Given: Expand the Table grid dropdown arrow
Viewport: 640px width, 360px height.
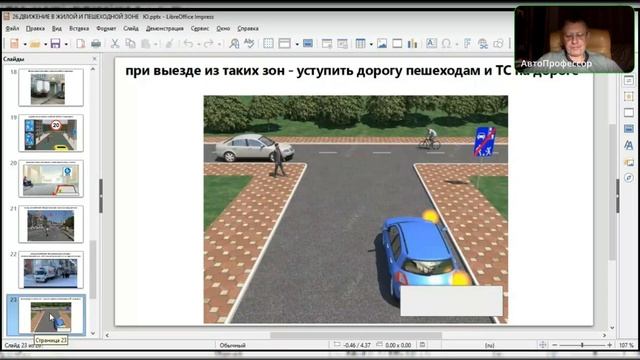Looking at the screenshot, I should 371,44.
